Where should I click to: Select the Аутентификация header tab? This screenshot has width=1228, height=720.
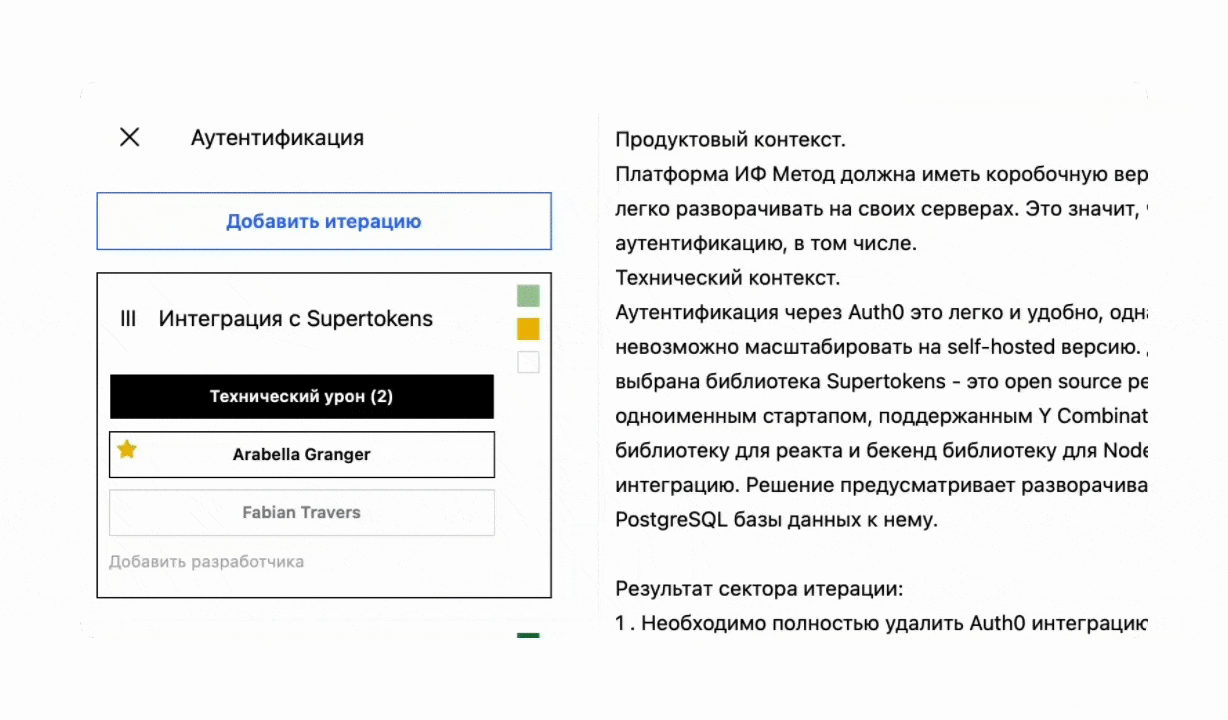tap(277, 137)
